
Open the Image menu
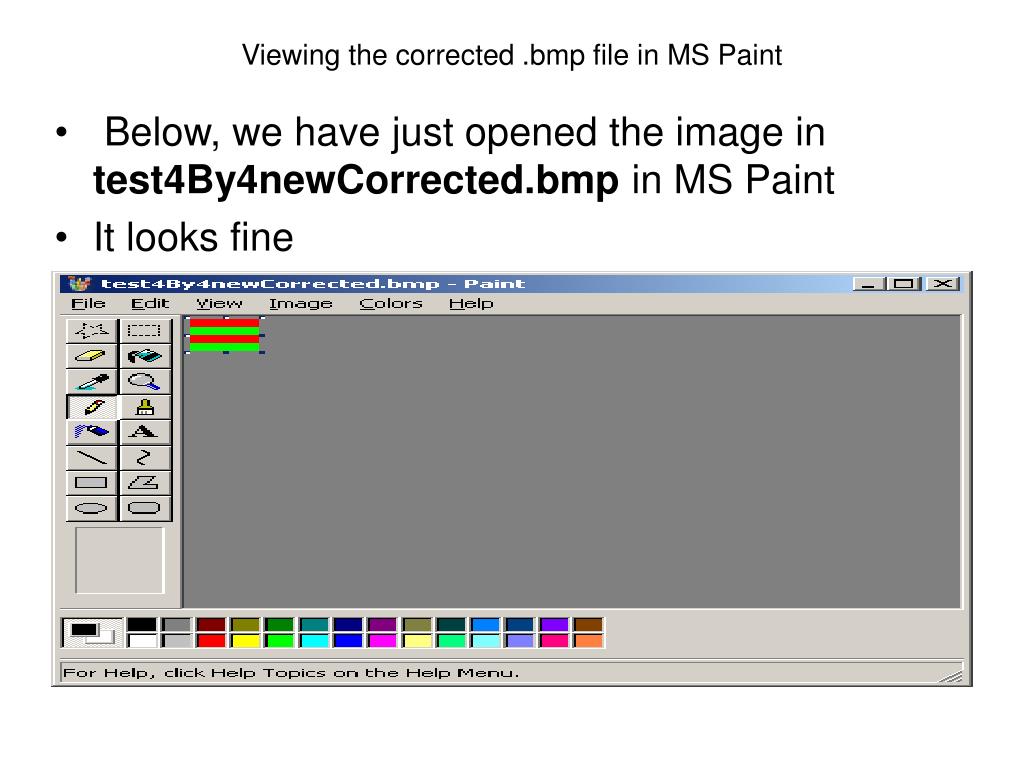tap(300, 304)
